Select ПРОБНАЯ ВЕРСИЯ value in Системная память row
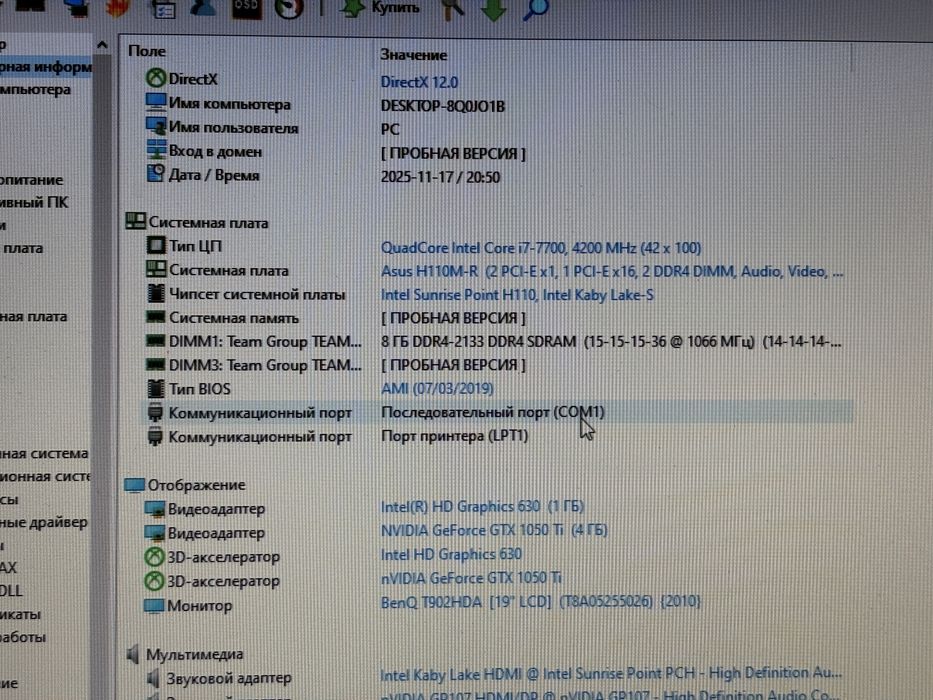The width and height of the screenshot is (933, 700). tap(453, 318)
